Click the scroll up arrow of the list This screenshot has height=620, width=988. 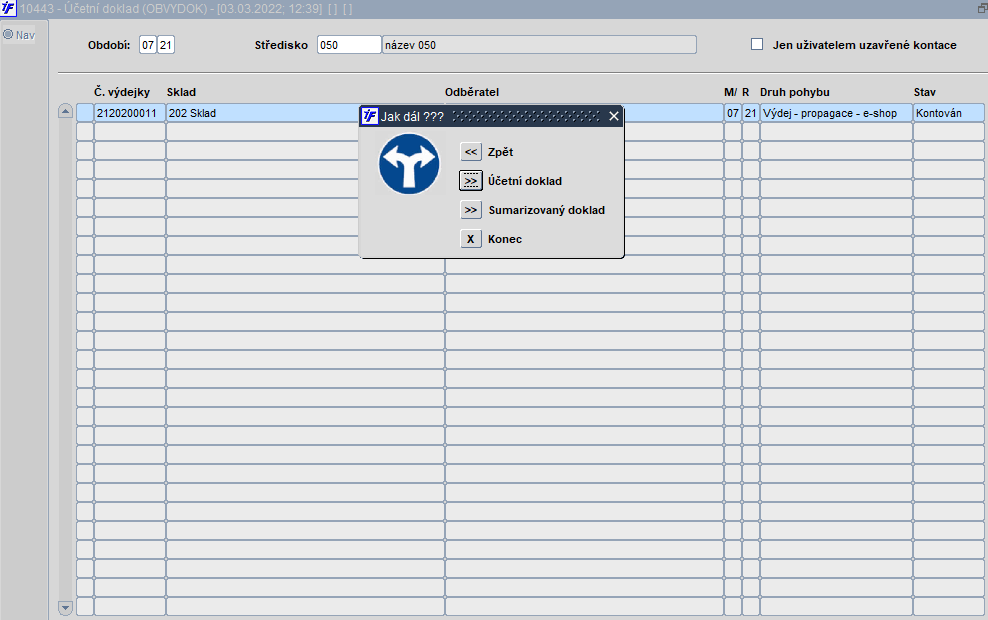[66, 112]
